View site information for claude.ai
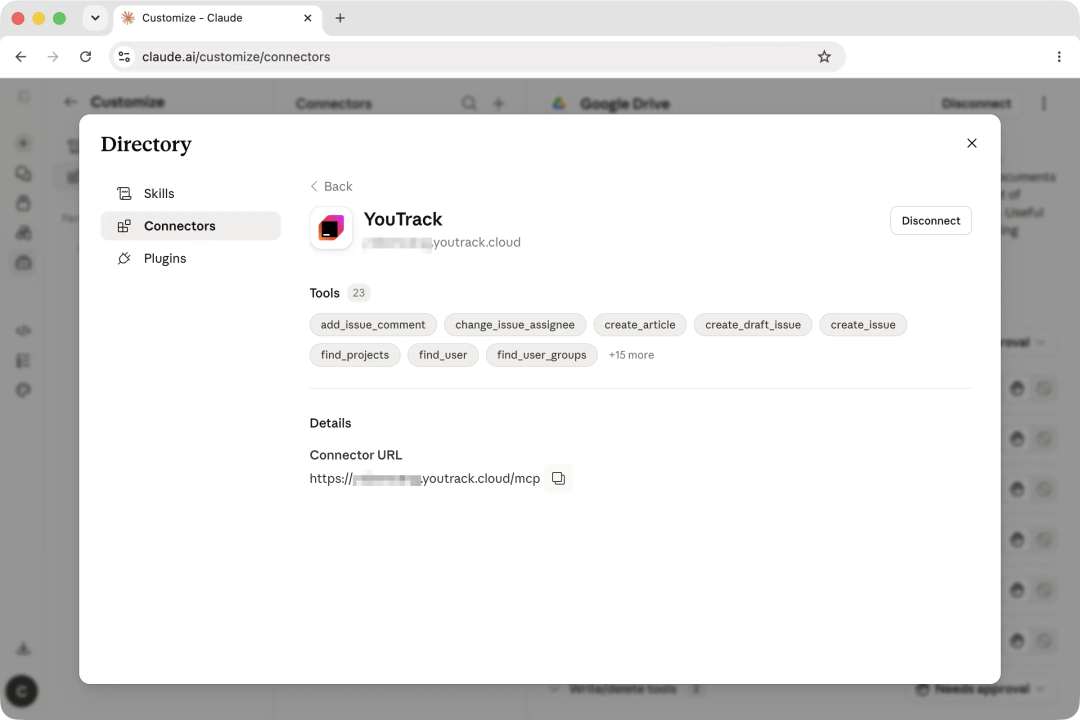Image resolution: width=1080 pixels, height=720 pixels. point(124,56)
